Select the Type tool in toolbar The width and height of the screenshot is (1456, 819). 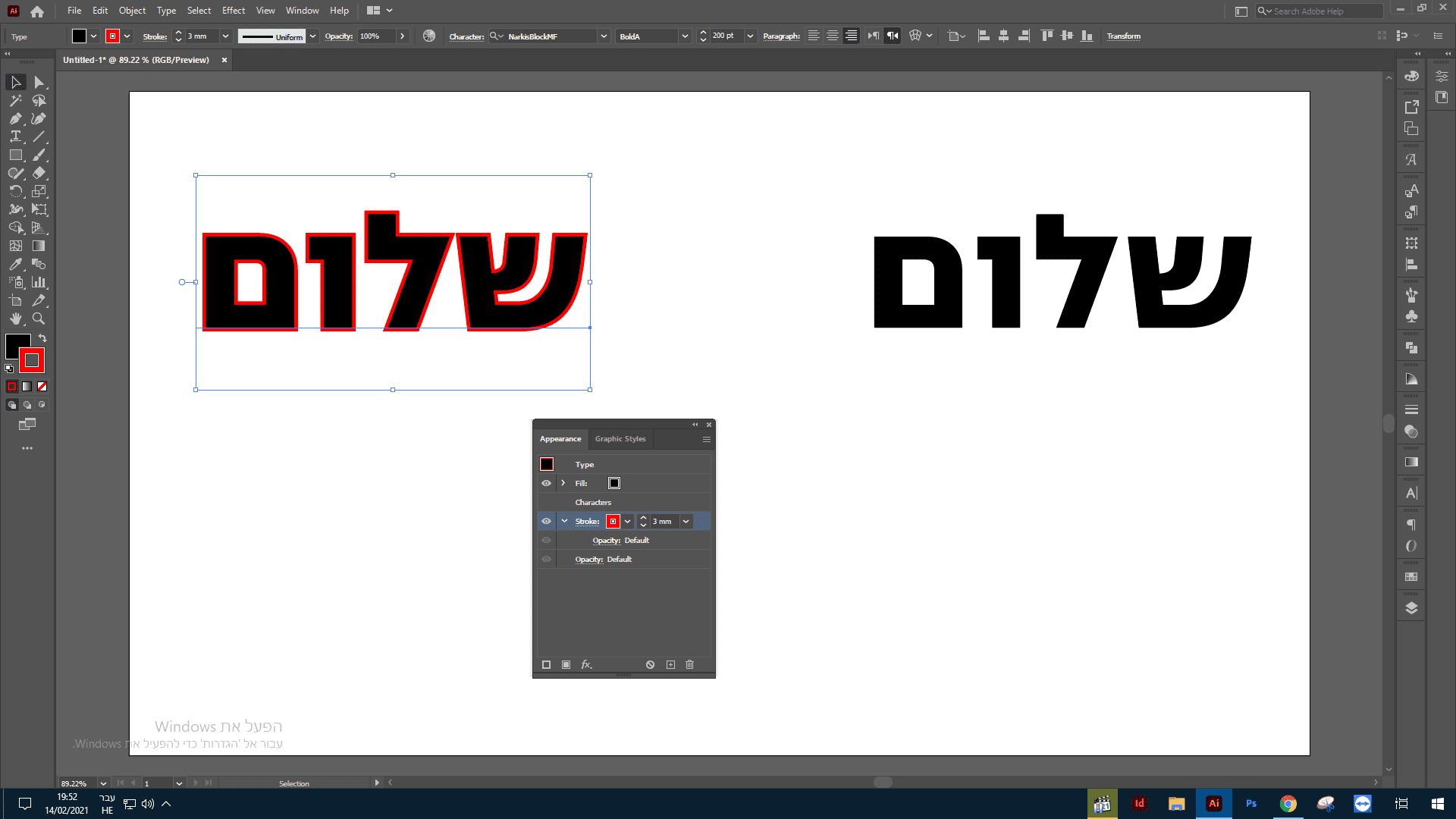(15, 137)
